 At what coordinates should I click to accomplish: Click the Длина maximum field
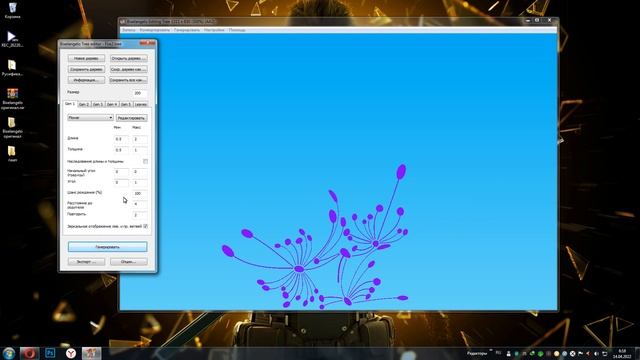[x=140, y=139]
